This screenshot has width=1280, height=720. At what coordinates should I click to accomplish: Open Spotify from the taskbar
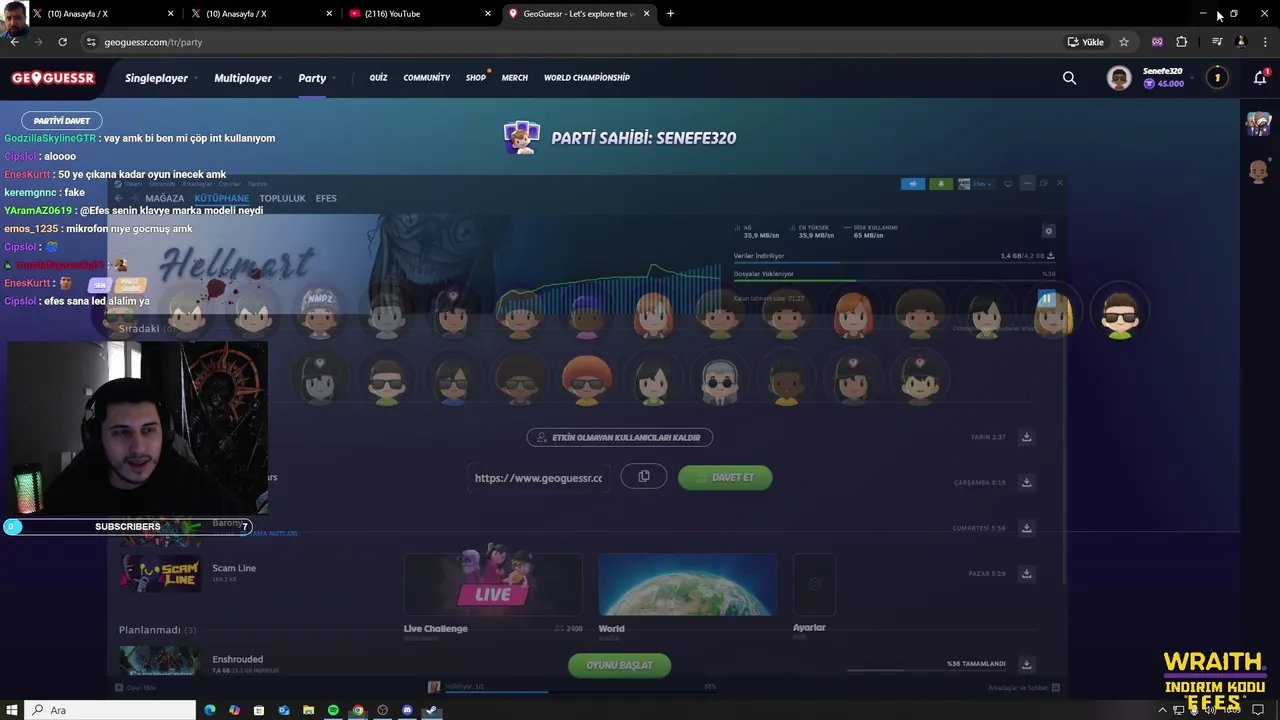click(333, 710)
